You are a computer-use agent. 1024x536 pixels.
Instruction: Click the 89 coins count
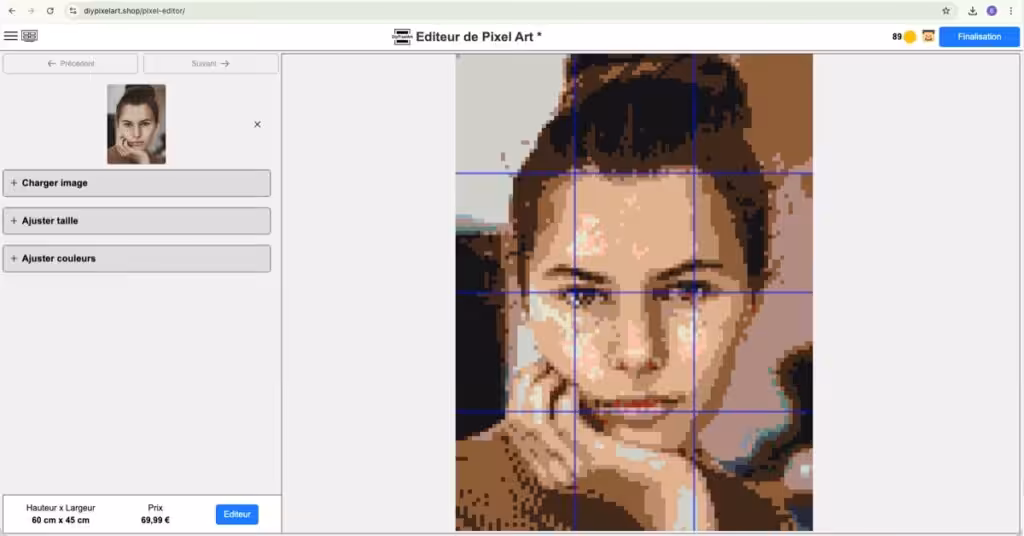897,37
